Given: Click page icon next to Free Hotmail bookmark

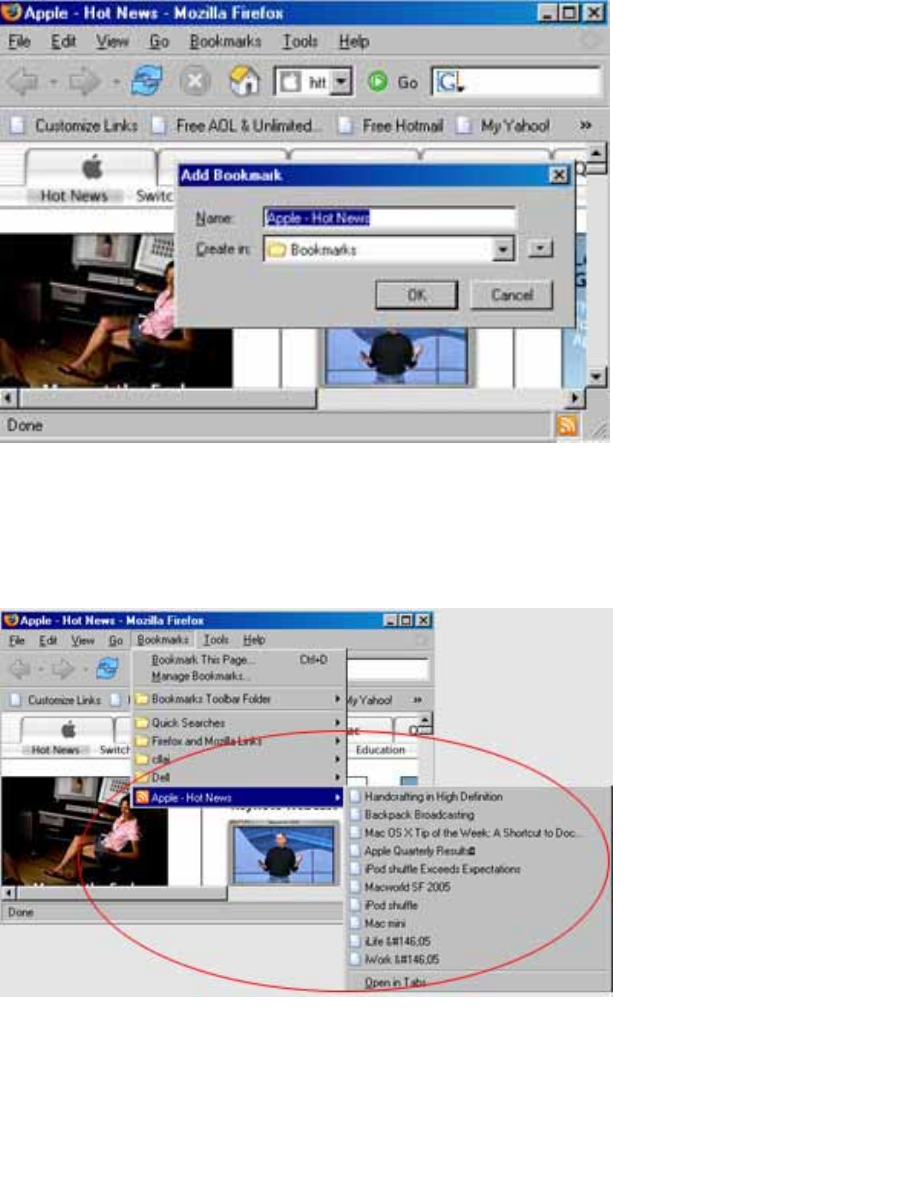Looking at the screenshot, I should (x=346, y=126).
